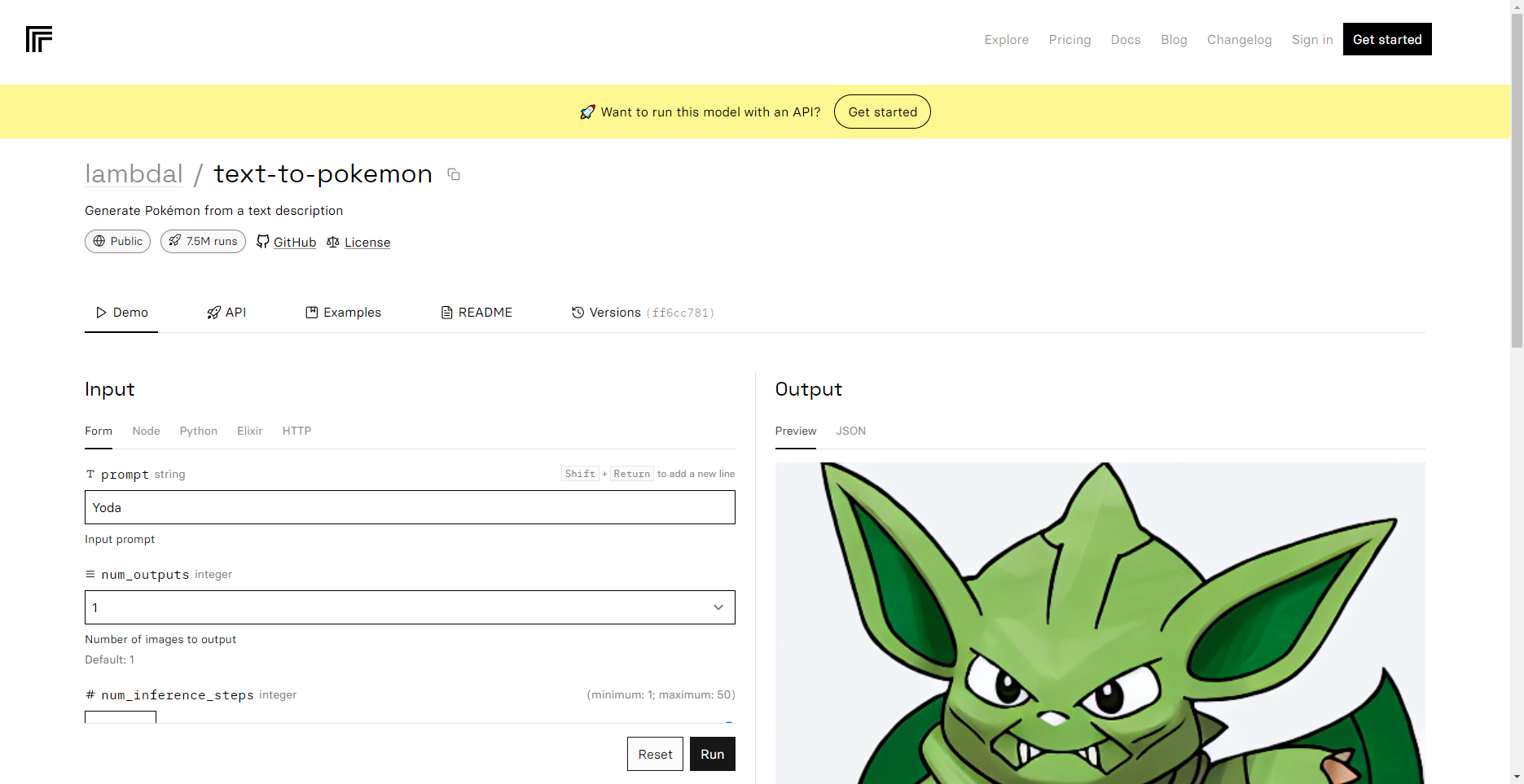Click the Versions history clock icon
The width and height of the screenshot is (1524, 784).
click(578, 313)
